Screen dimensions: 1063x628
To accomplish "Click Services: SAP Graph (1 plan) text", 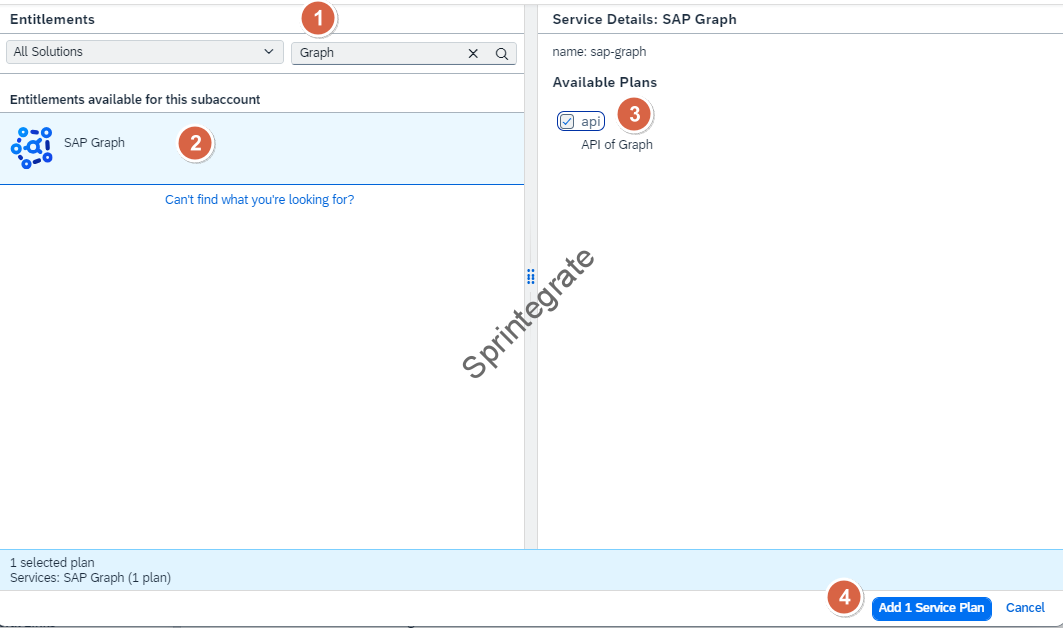I will [90, 578].
